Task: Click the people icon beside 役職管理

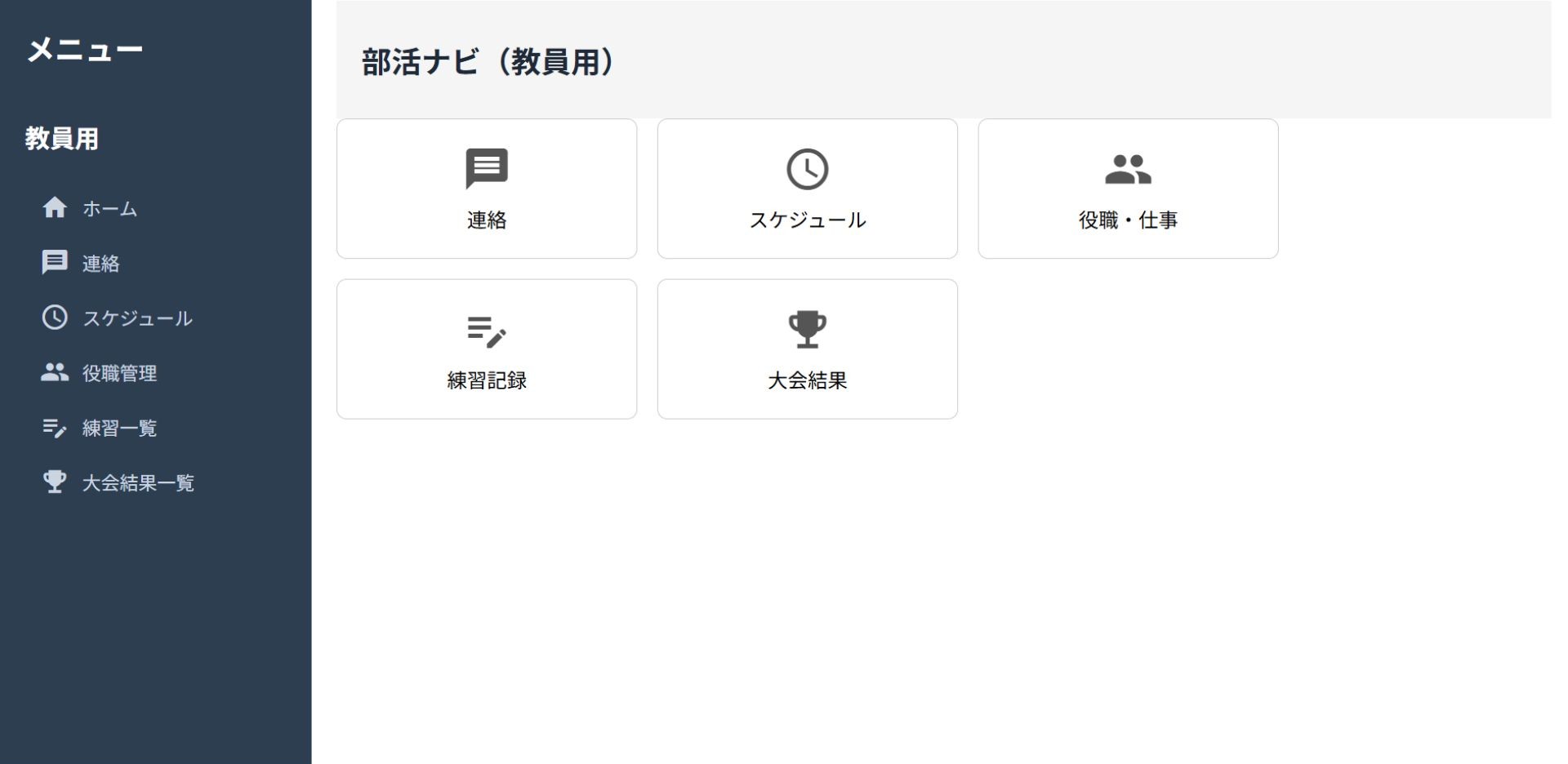Action: [55, 372]
